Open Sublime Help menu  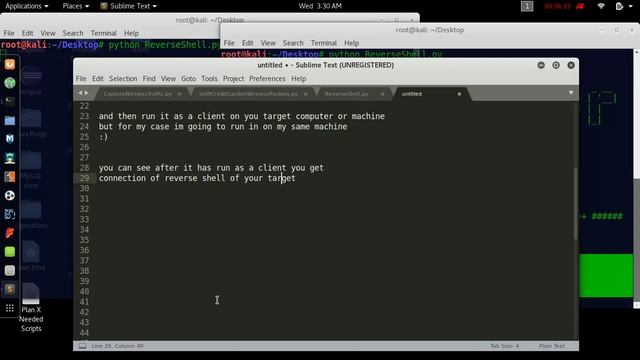tap(298, 78)
